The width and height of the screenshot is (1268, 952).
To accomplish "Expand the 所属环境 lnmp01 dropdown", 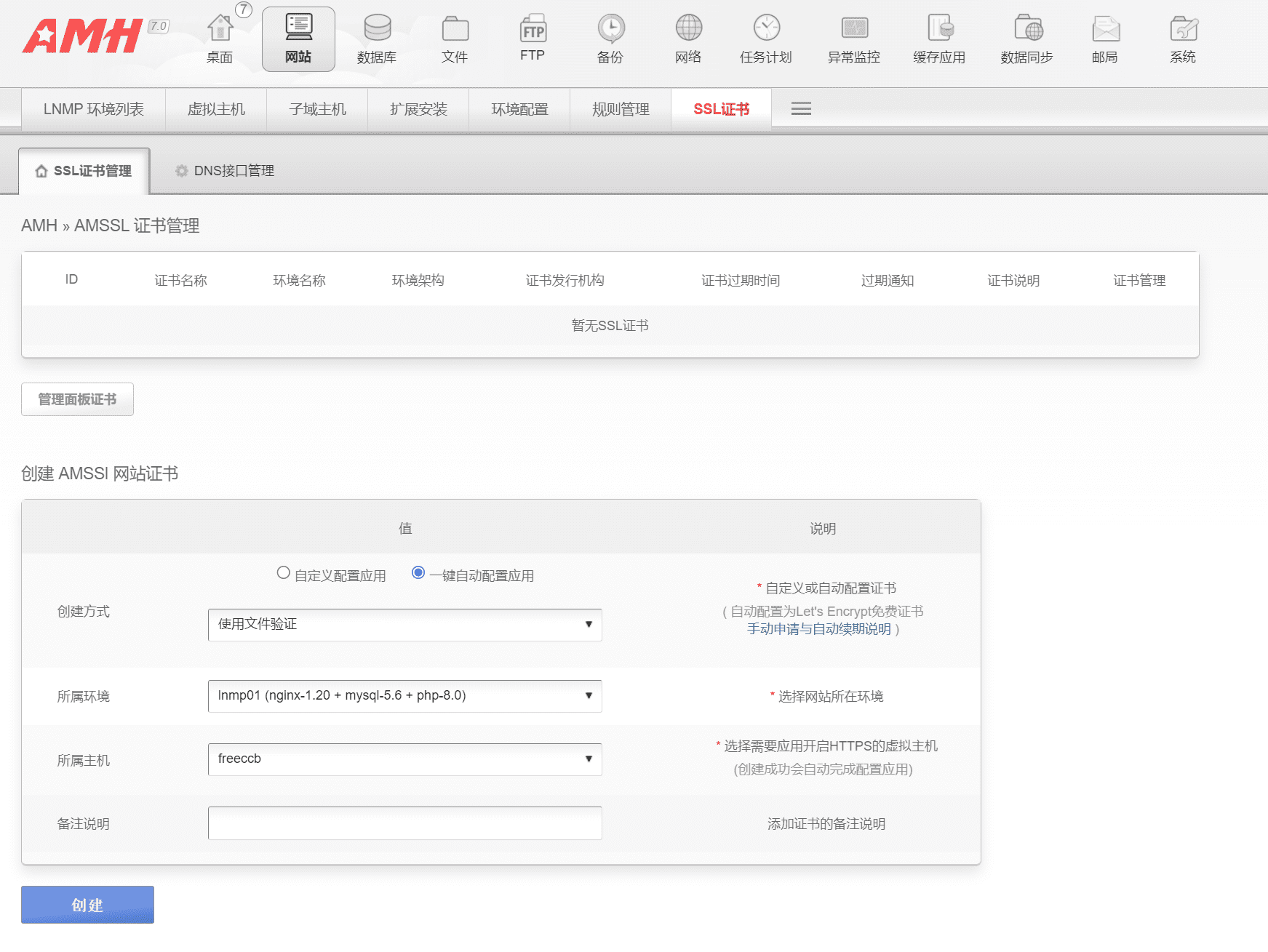I will [404, 696].
